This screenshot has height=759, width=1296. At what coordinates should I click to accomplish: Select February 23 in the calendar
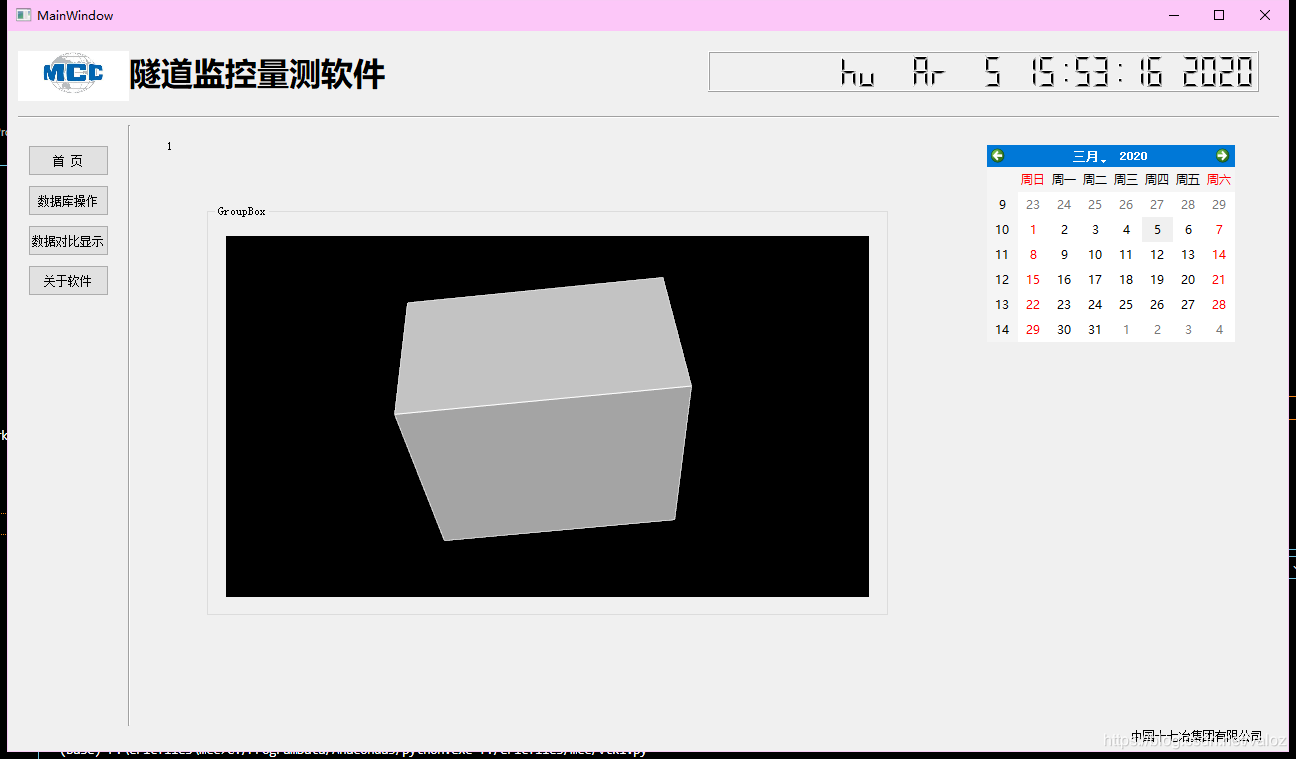click(1033, 204)
